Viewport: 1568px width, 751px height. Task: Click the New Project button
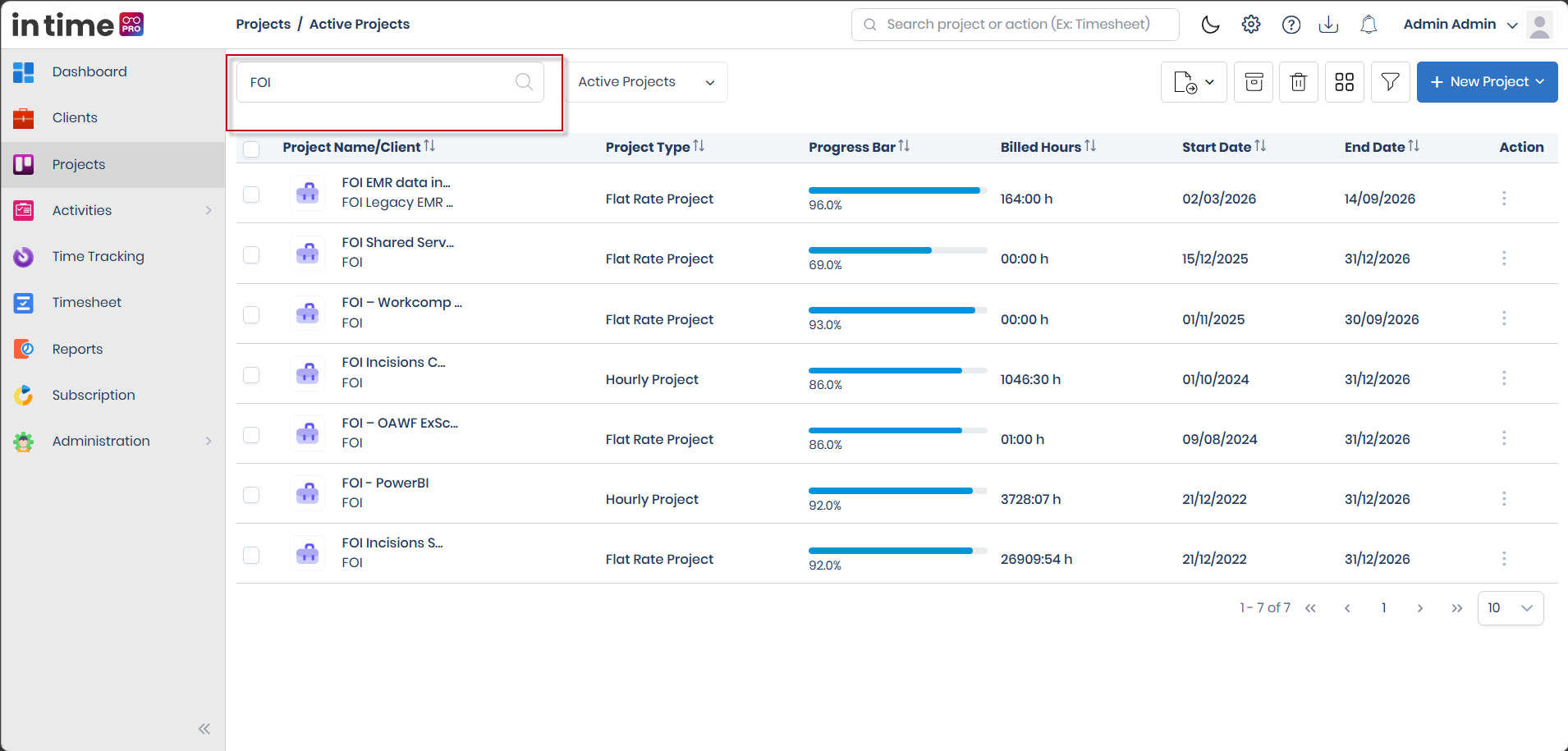[1487, 82]
